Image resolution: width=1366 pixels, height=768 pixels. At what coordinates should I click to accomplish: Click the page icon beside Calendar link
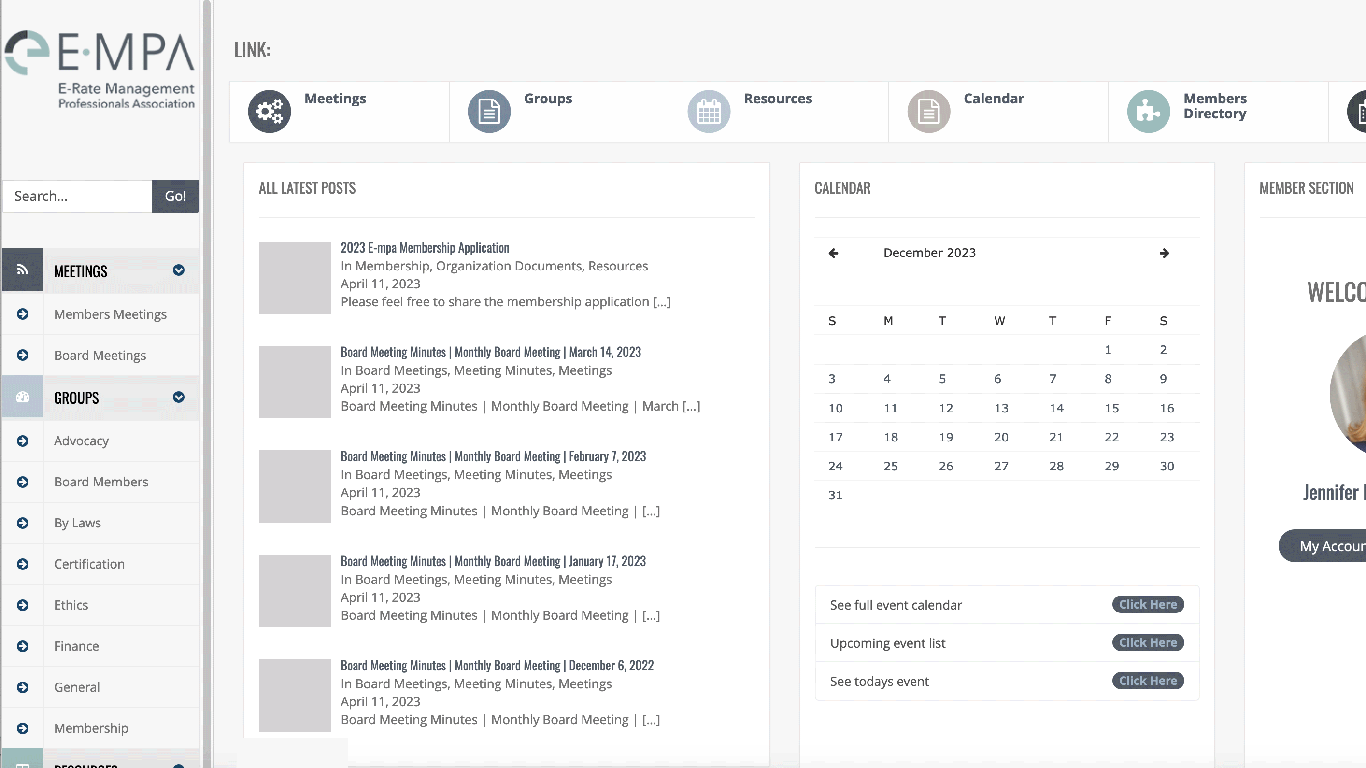pyautogui.click(x=929, y=112)
